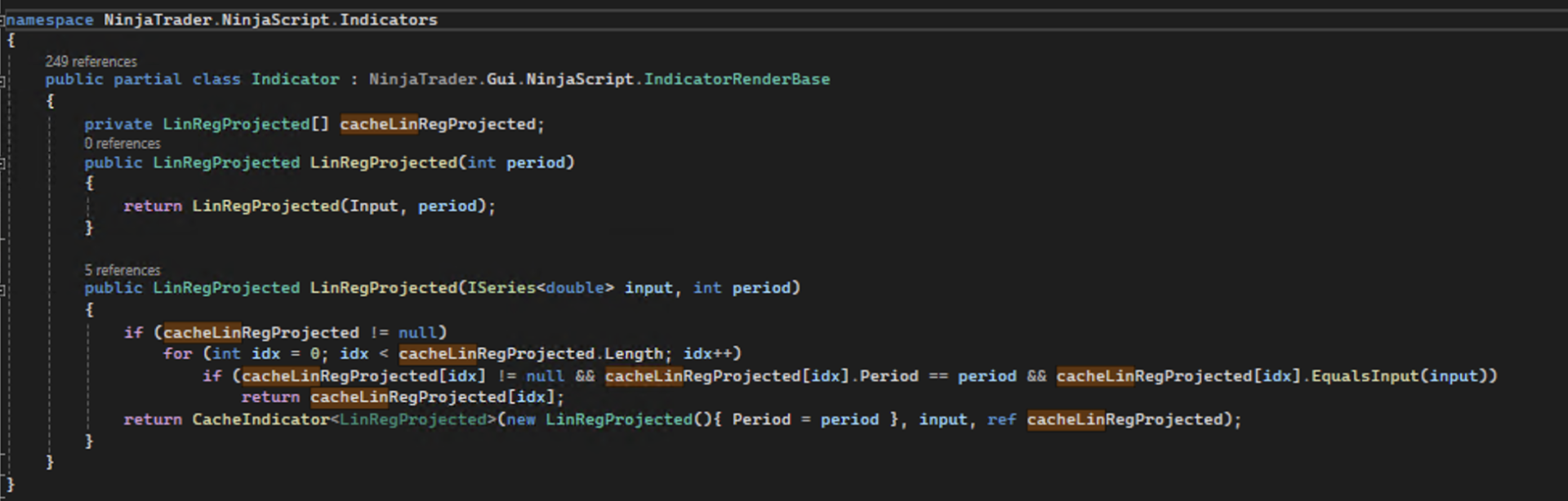The image size is (1568, 501).
Task: Collapse the LinRegProjected(ISeries<double> input, int period) method
Action: click(x=2, y=289)
